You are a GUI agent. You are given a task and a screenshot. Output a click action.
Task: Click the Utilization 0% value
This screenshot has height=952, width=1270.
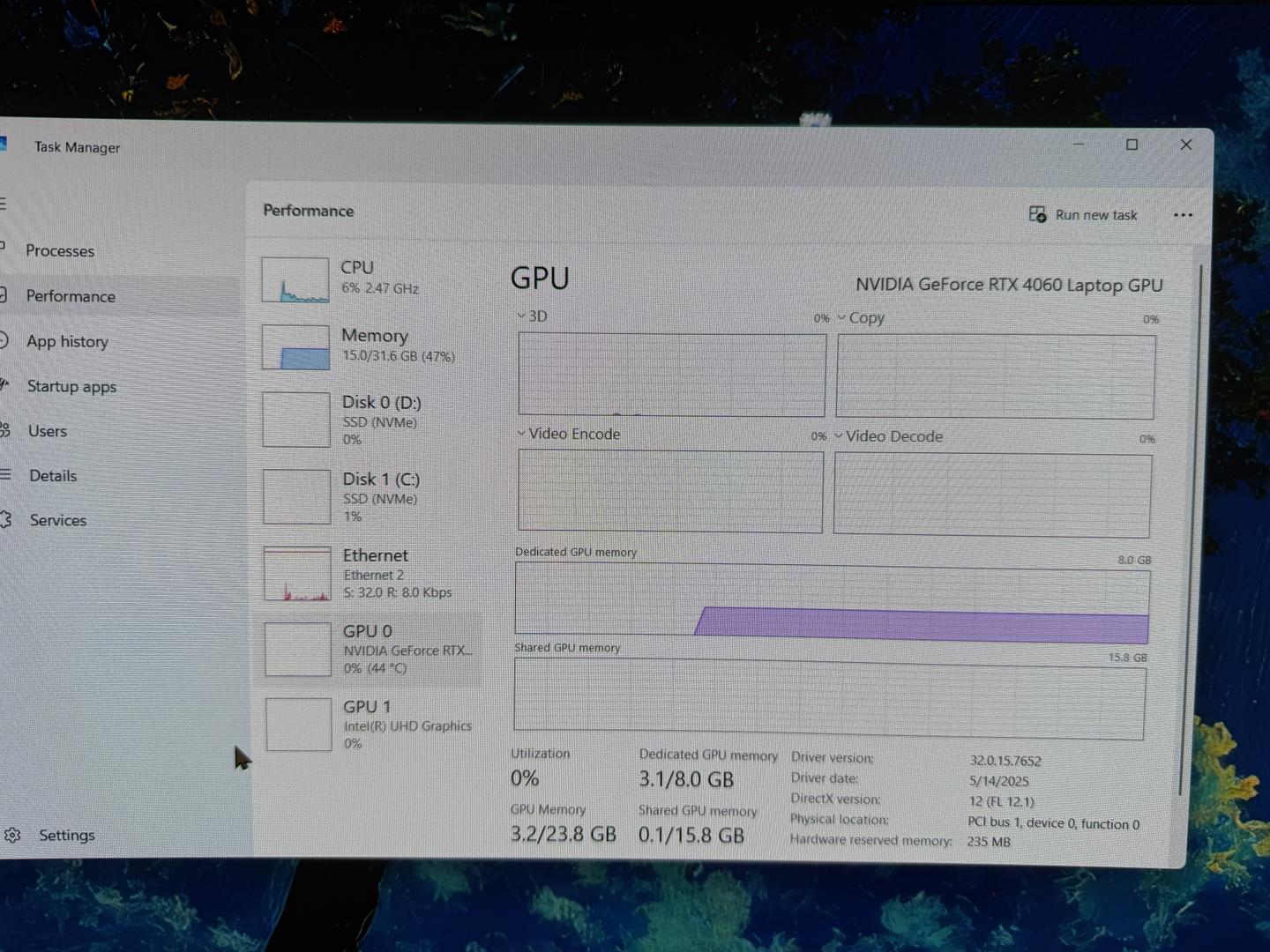(x=525, y=778)
